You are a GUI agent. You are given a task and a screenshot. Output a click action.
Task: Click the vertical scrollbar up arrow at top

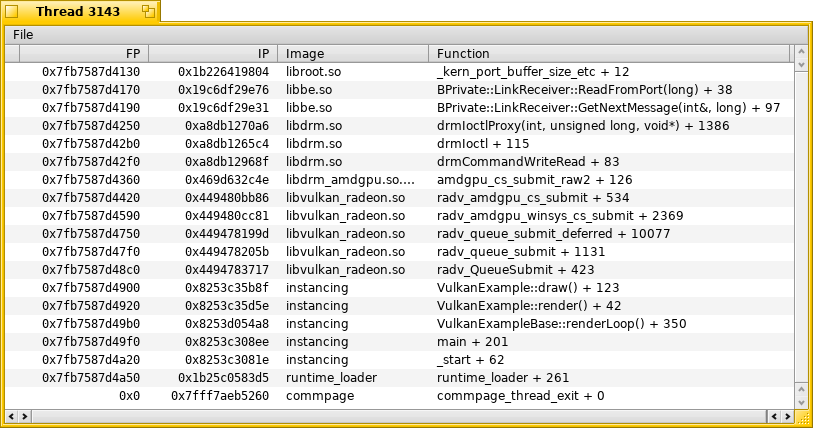(801, 52)
